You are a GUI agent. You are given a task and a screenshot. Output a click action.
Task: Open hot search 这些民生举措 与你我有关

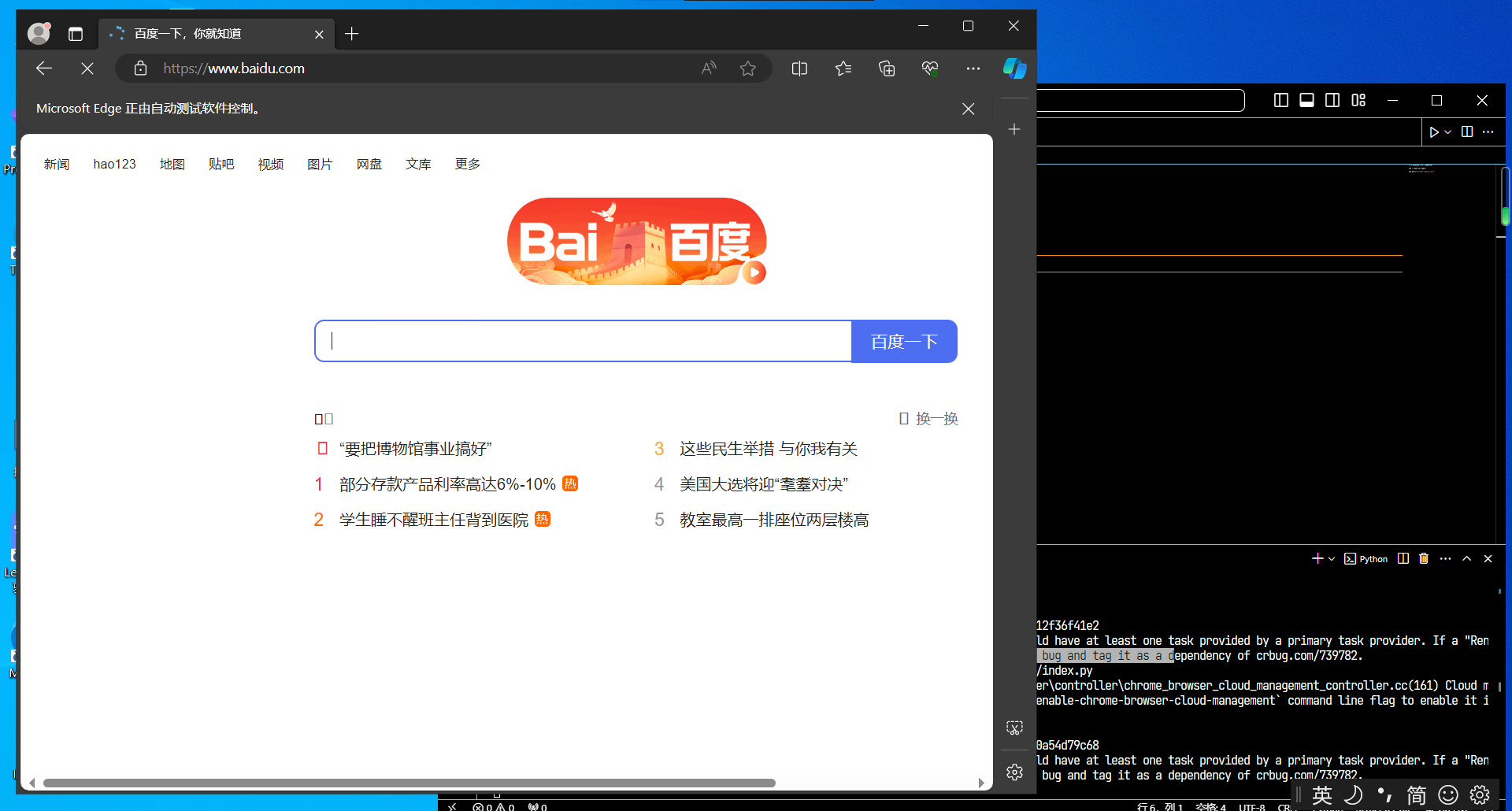tap(769, 449)
